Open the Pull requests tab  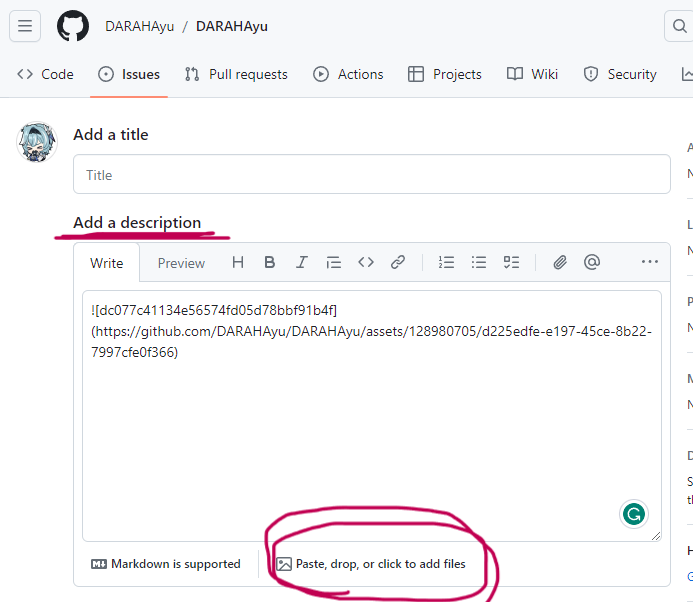pos(236,74)
